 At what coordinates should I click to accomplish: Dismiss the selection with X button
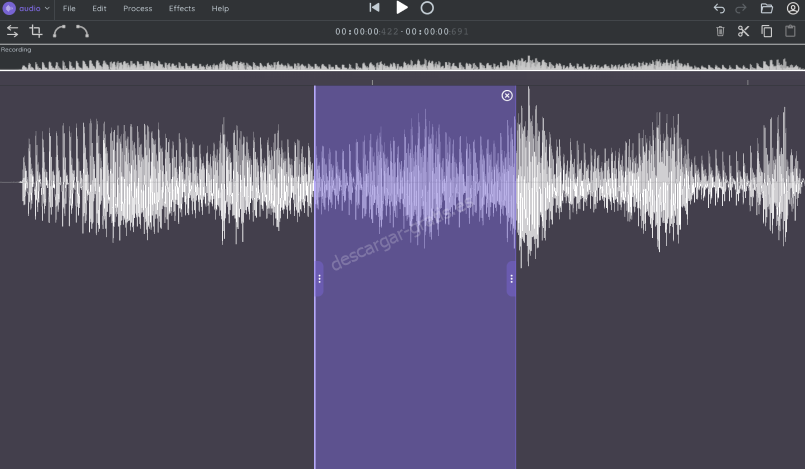pos(507,95)
